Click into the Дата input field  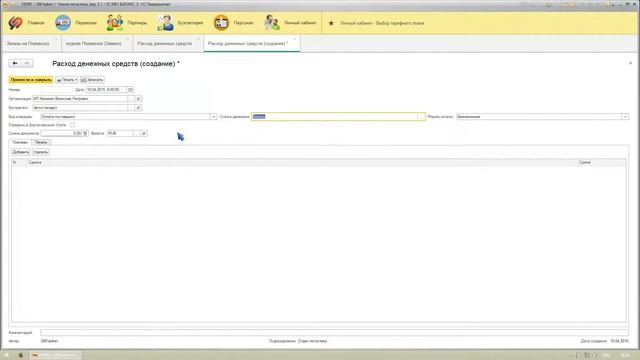point(107,89)
